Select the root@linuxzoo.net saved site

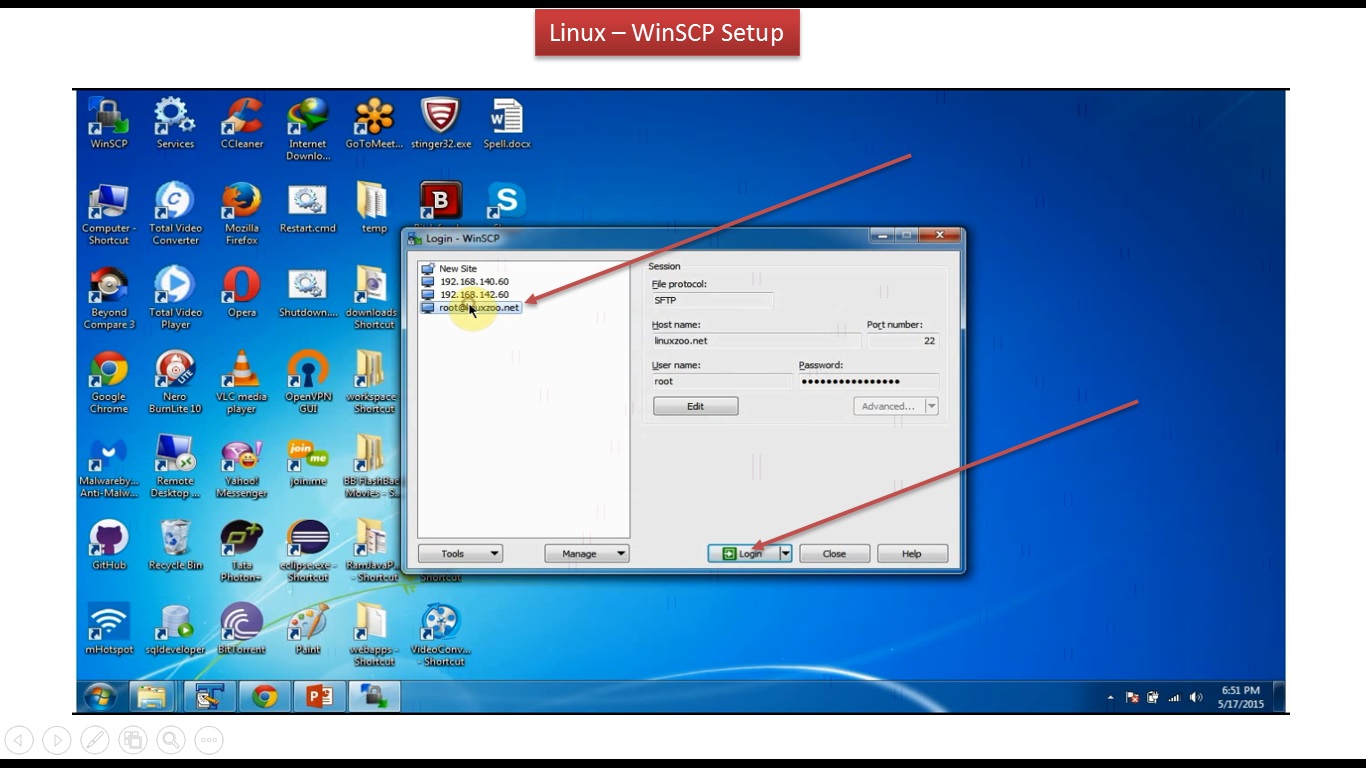471,308
